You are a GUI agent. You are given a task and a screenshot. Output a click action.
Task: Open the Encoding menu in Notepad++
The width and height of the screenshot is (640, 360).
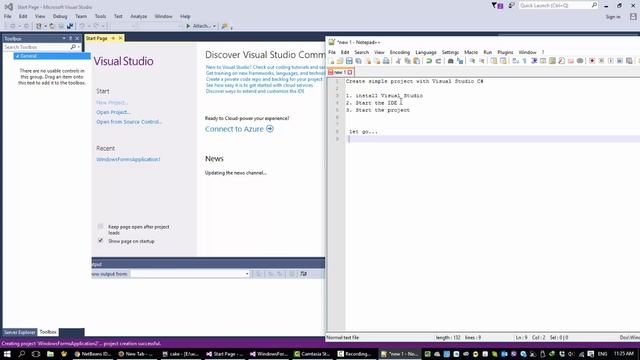click(400, 52)
